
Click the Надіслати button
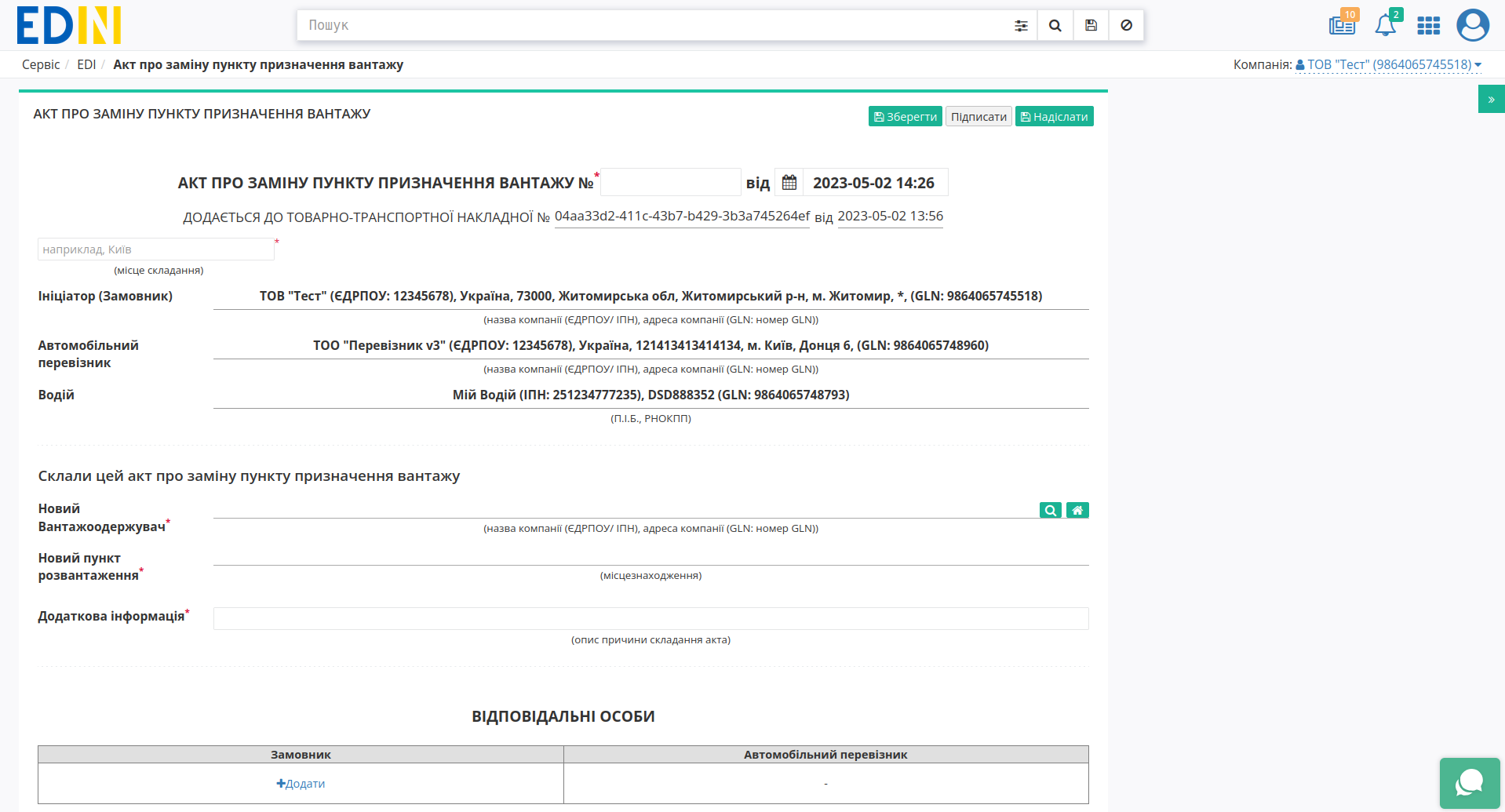1054,116
